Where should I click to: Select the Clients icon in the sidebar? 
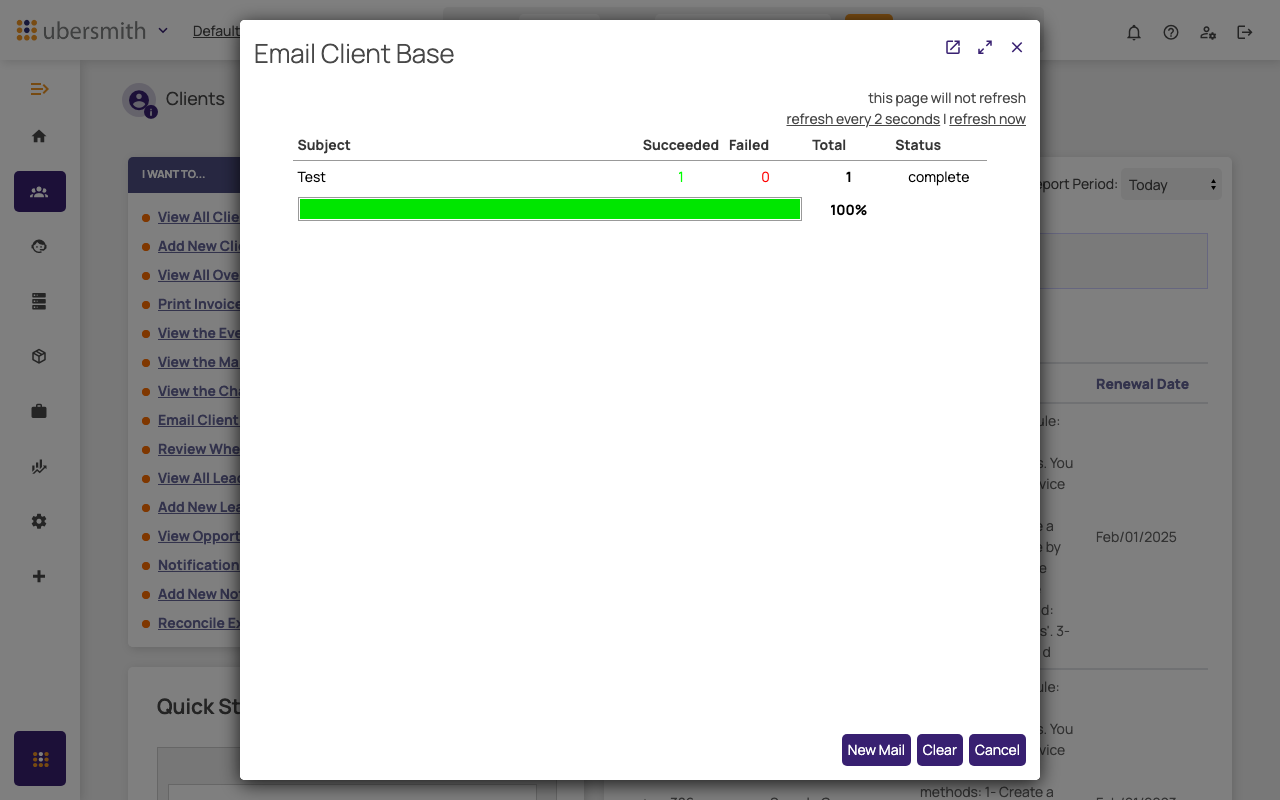pos(40,191)
